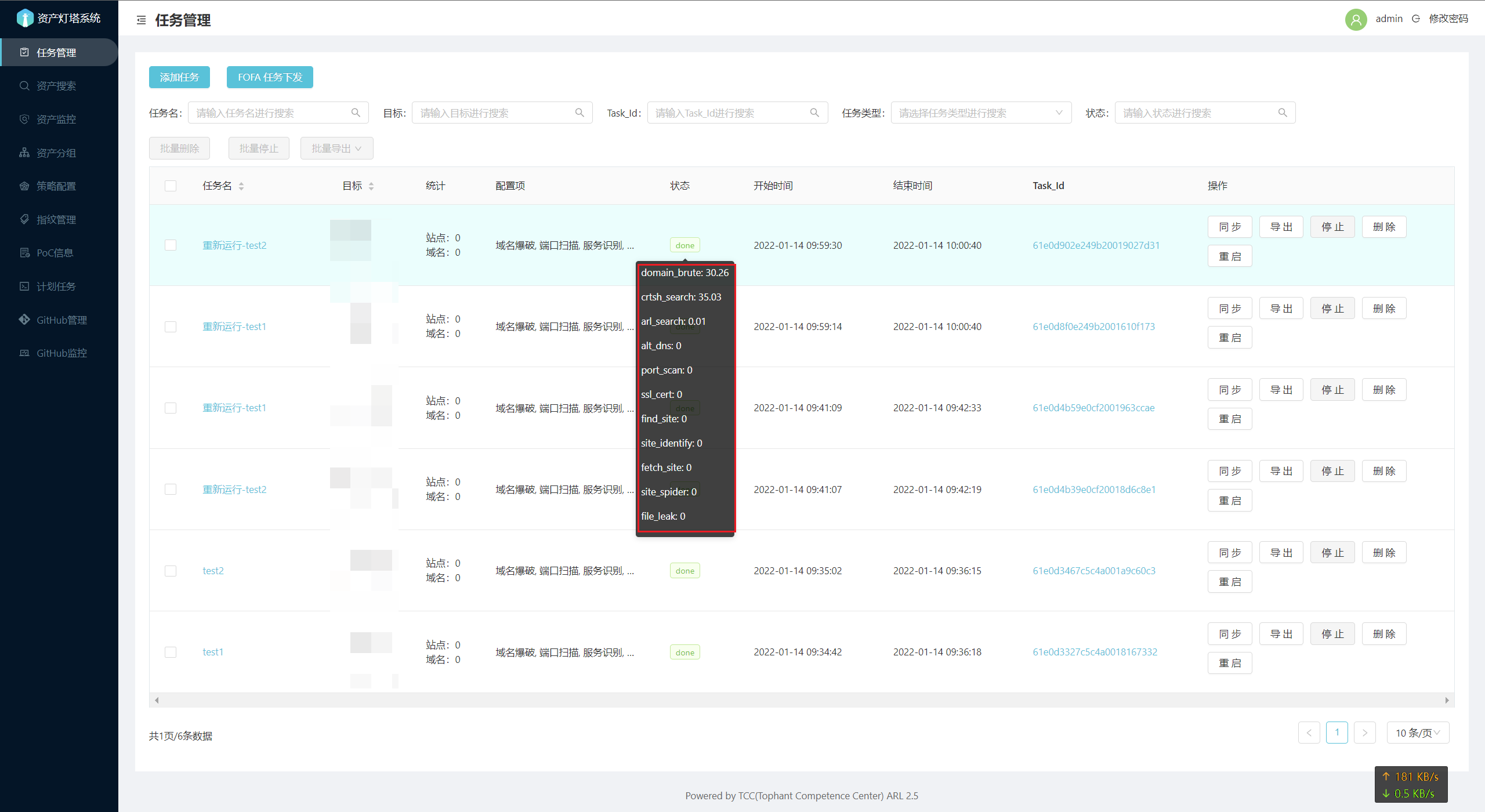This screenshot has height=812, width=1485.
Task: Sort the table by 任务名 column arrows
Action: [x=241, y=186]
